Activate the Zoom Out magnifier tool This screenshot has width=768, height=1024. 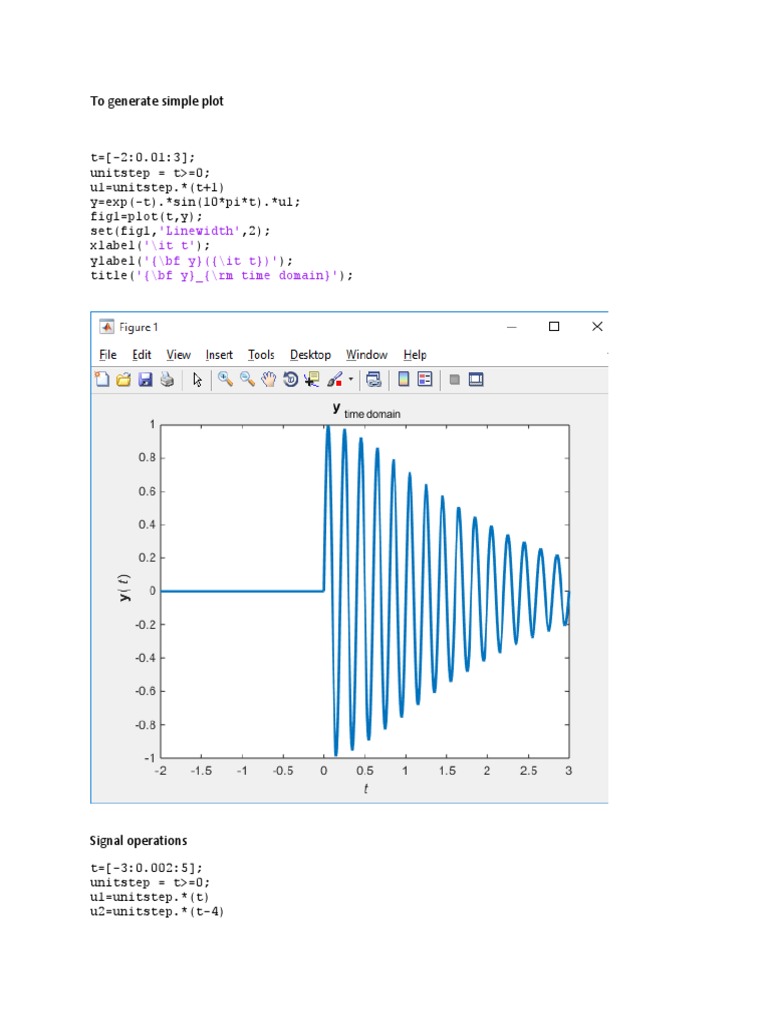(x=247, y=379)
